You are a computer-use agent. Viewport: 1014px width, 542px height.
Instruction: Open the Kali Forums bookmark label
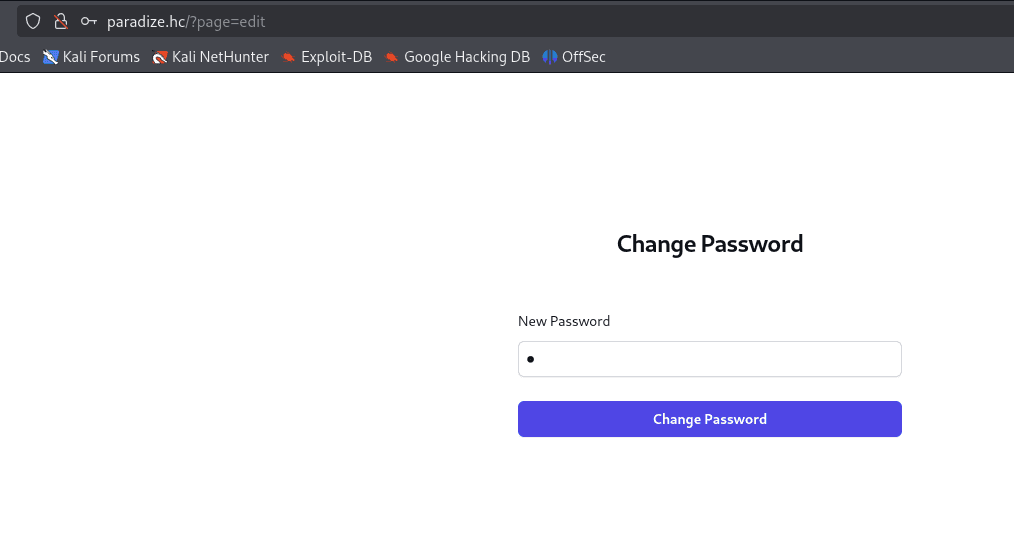click(101, 57)
